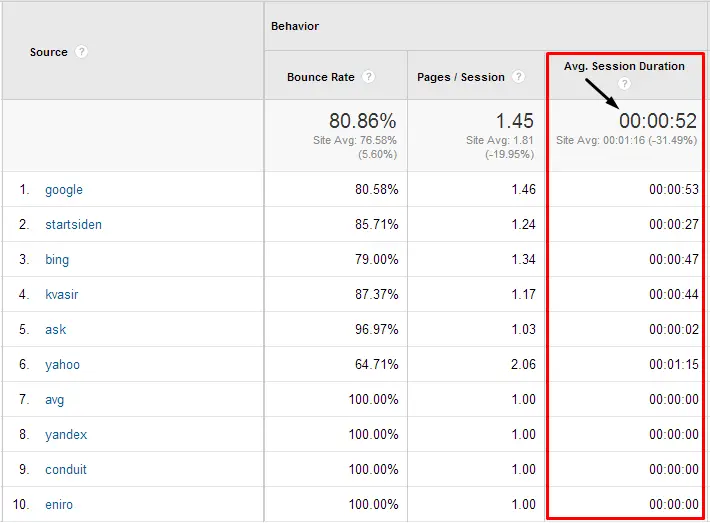Open the eniro source link

(x=59, y=504)
